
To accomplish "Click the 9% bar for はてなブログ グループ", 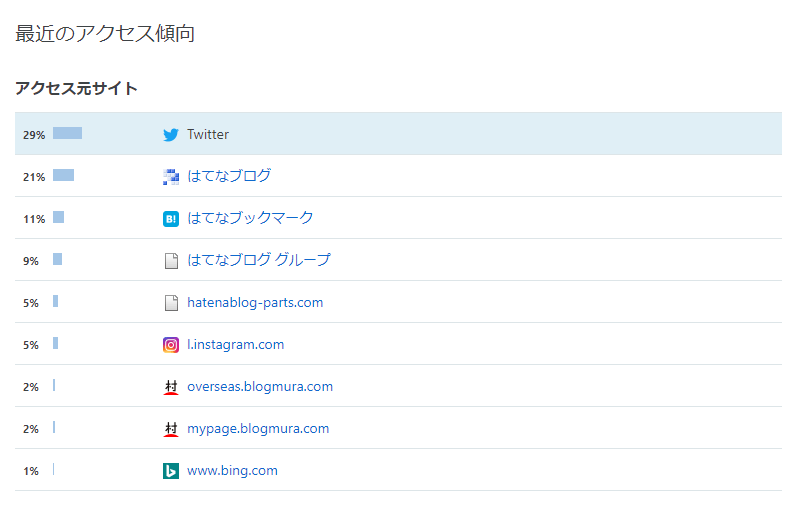I will [57, 259].
